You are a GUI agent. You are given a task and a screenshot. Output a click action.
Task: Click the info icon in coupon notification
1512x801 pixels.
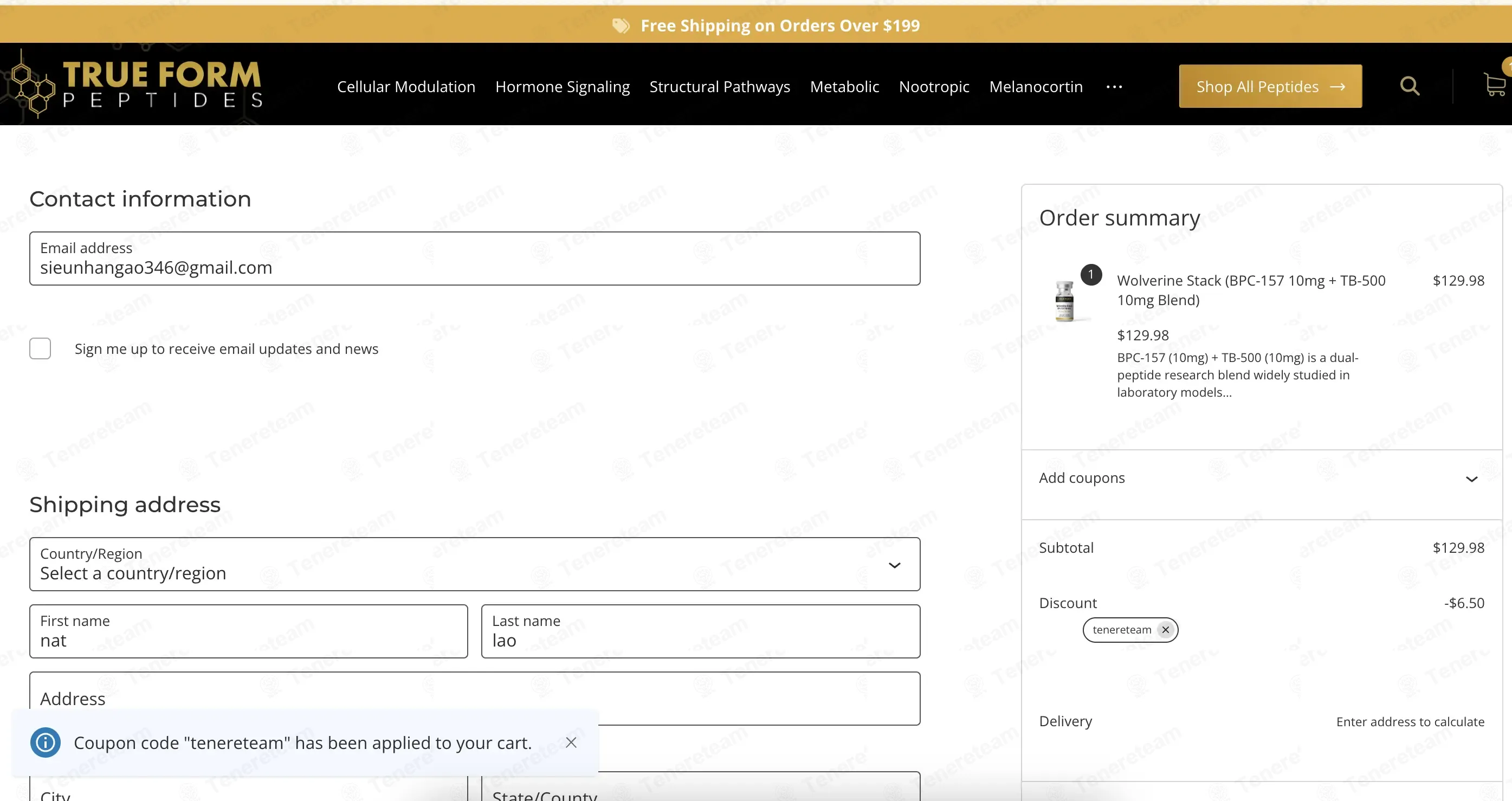45,742
